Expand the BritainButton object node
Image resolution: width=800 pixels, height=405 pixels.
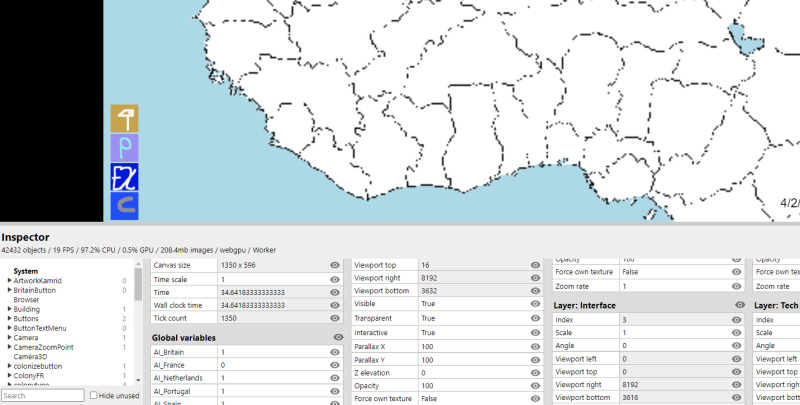coord(10,290)
